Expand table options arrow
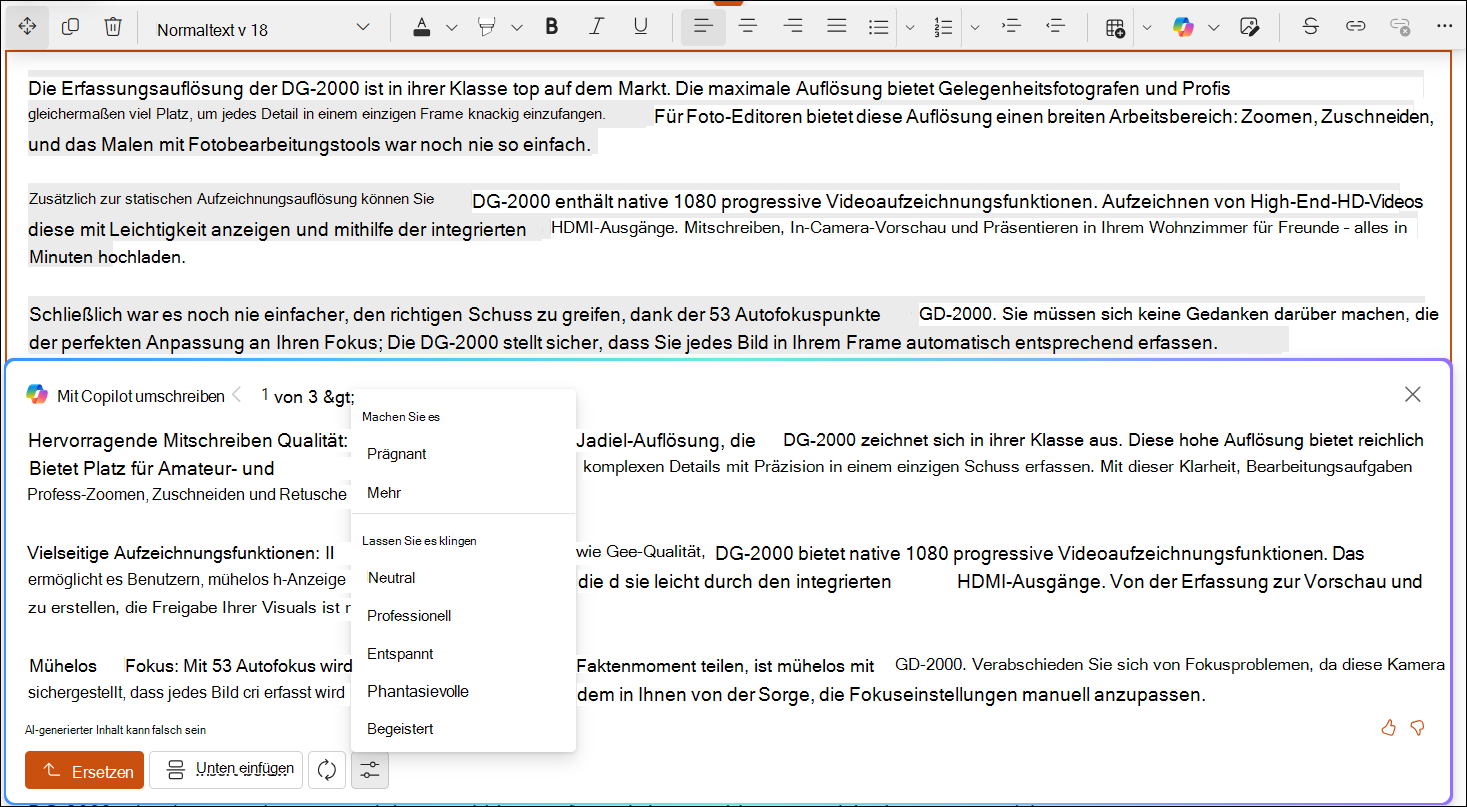 tap(1147, 27)
